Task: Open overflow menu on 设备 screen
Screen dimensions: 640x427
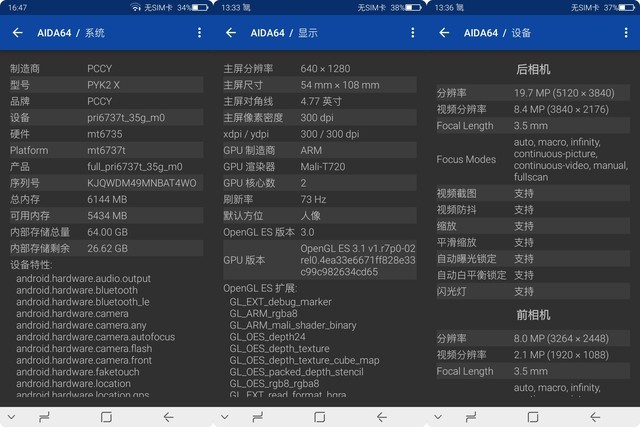Action: pos(626,33)
